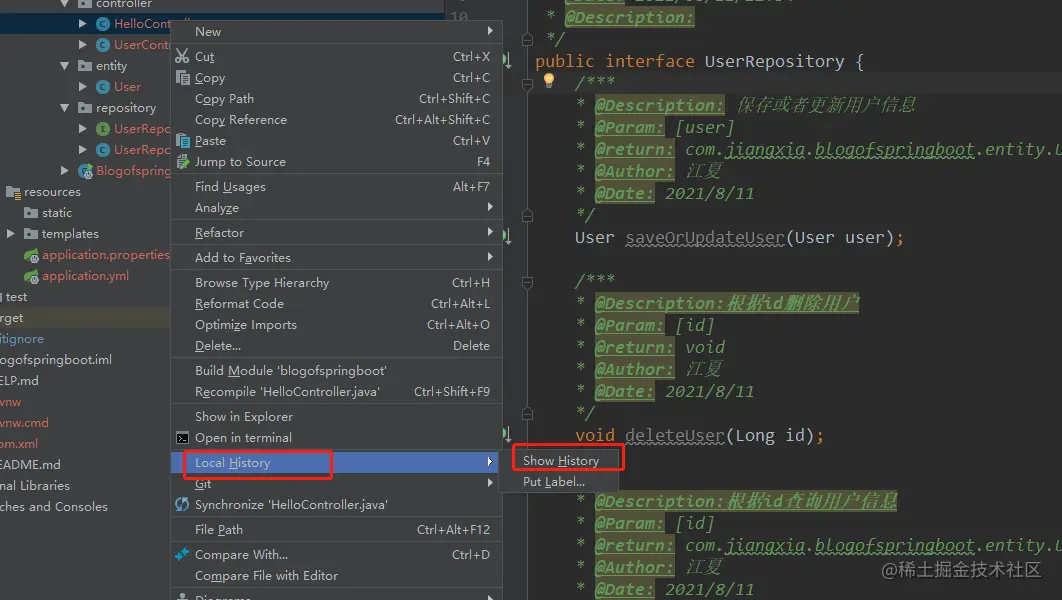Select README.md file in project tree
1062x600 pixels.
[x=30, y=465]
